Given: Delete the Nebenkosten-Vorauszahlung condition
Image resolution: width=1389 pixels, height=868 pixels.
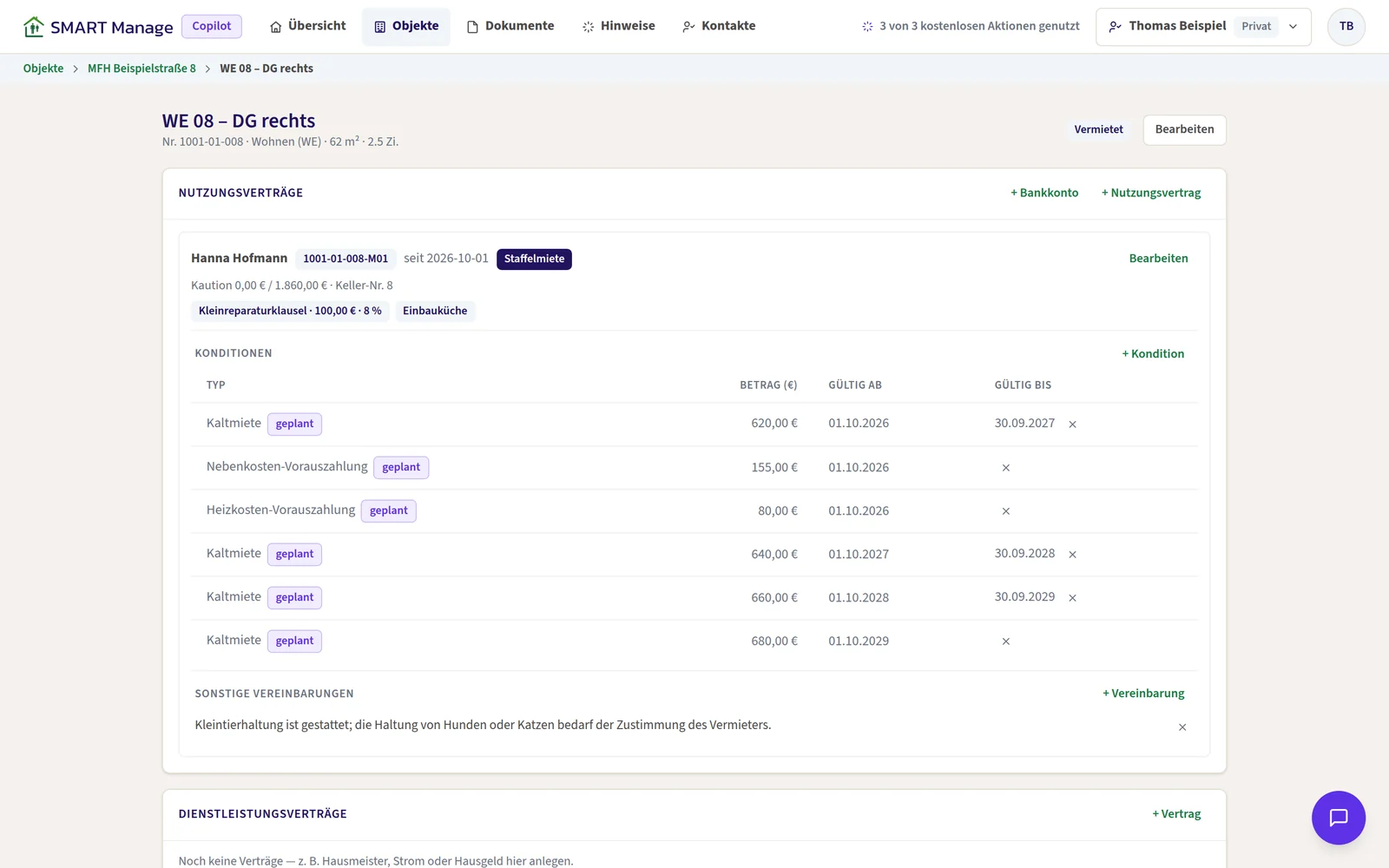Looking at the screenshot, I should pos(1006,468).
